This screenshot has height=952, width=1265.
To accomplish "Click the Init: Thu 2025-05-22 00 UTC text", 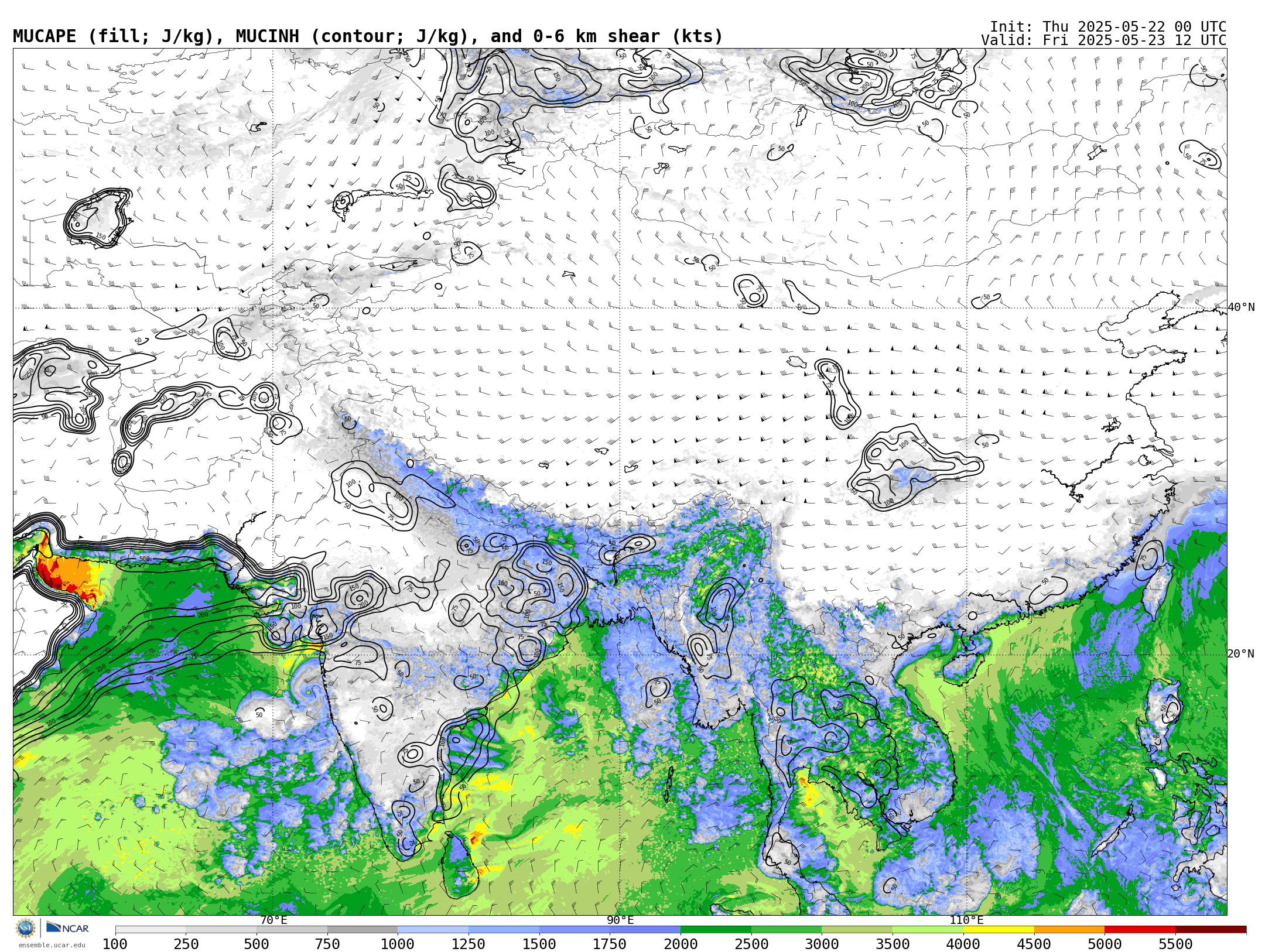I will point(1108,27).
